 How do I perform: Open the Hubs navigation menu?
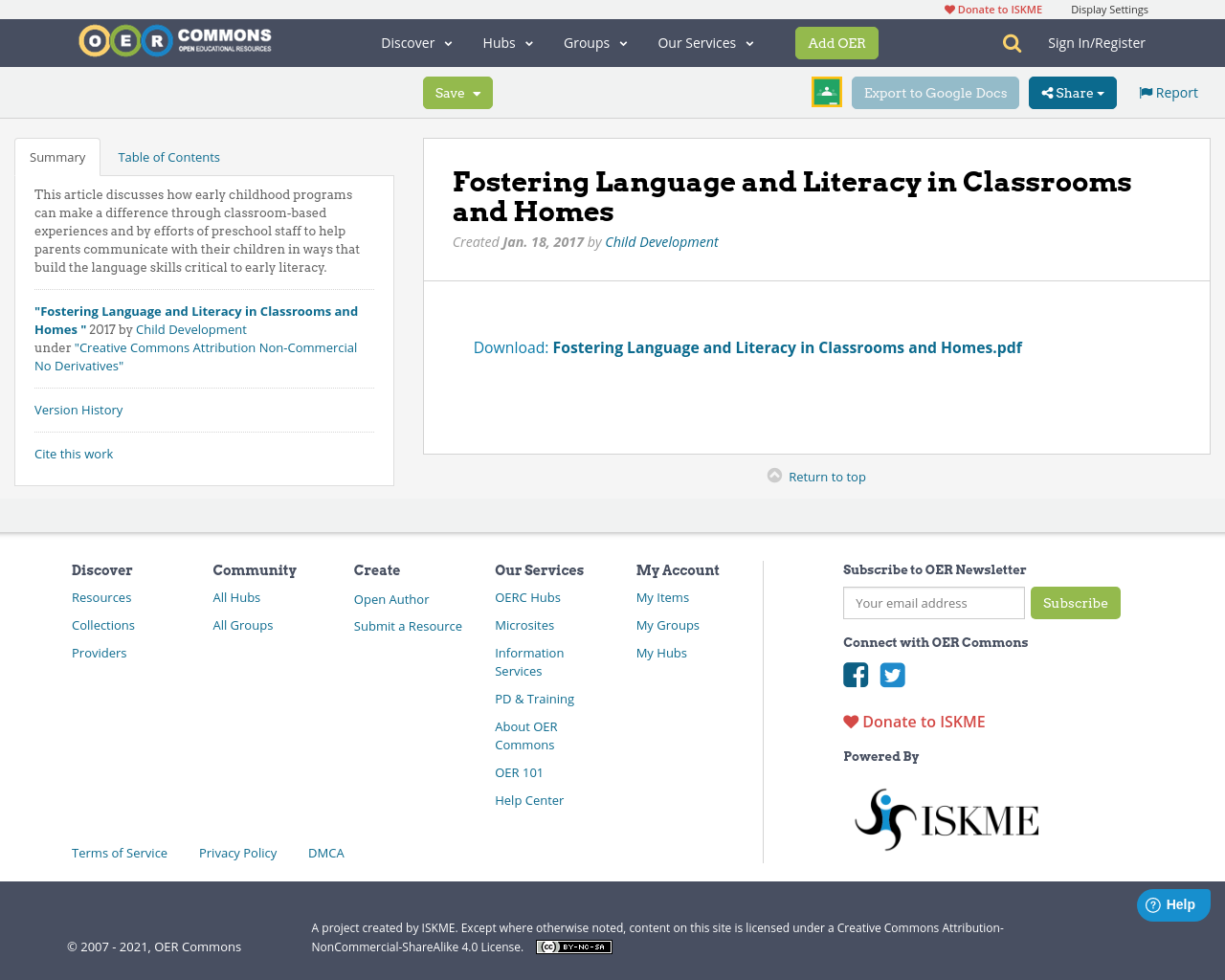pyautogui.click(x=507, y=43)
